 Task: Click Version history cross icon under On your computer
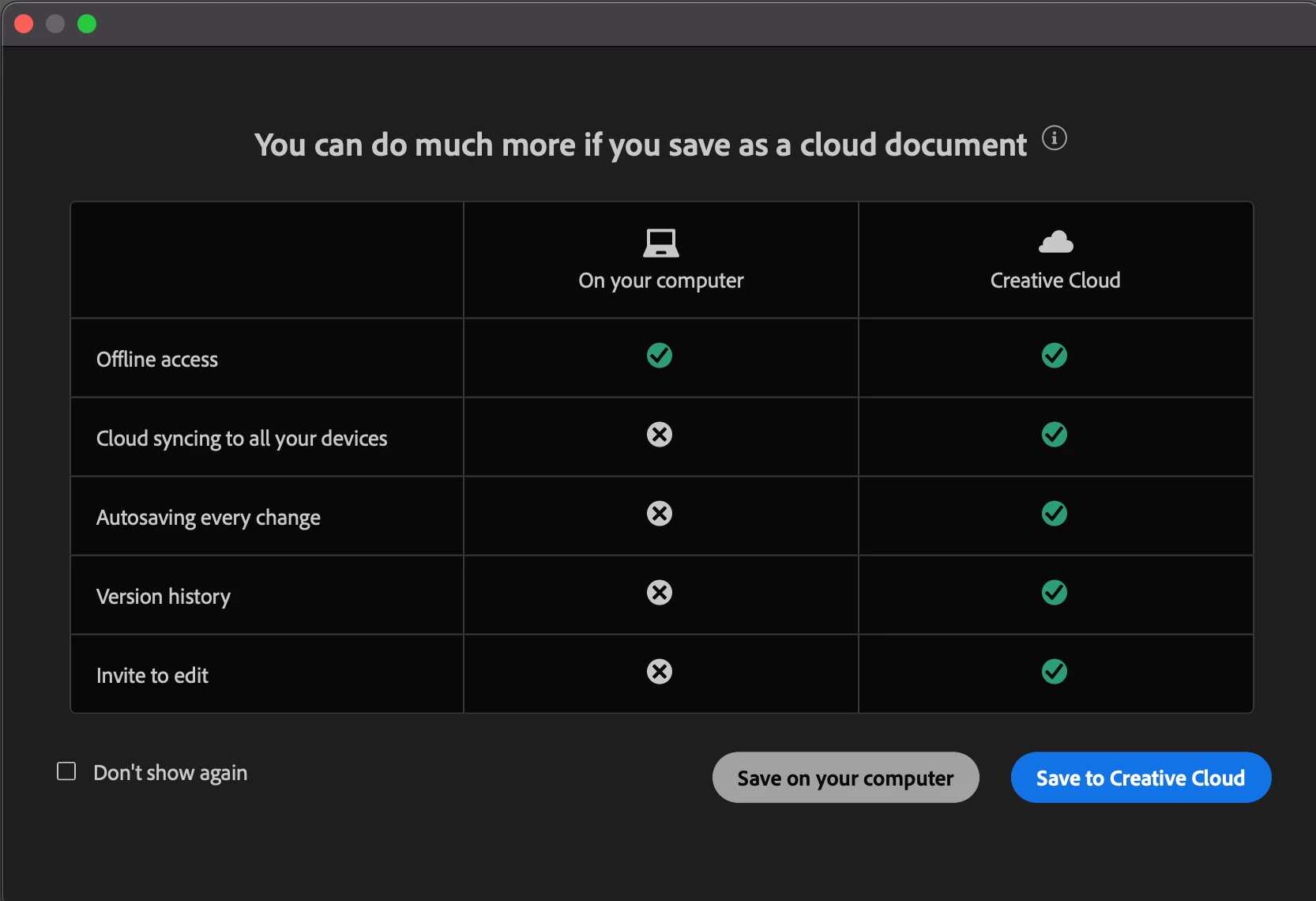[660, 593]
